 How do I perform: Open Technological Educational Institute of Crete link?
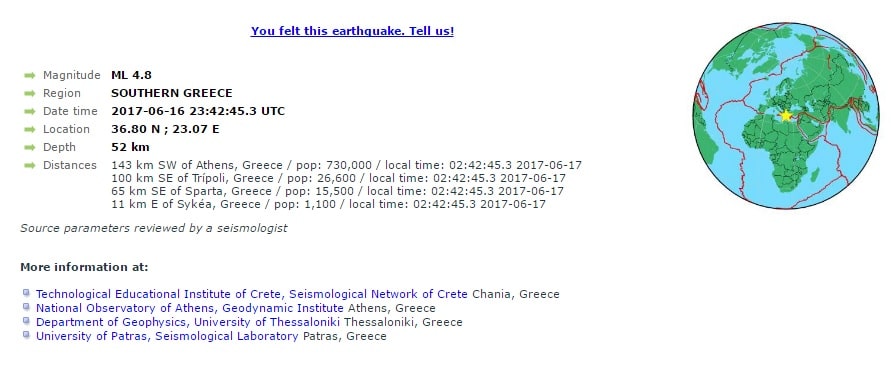[252, 294]
